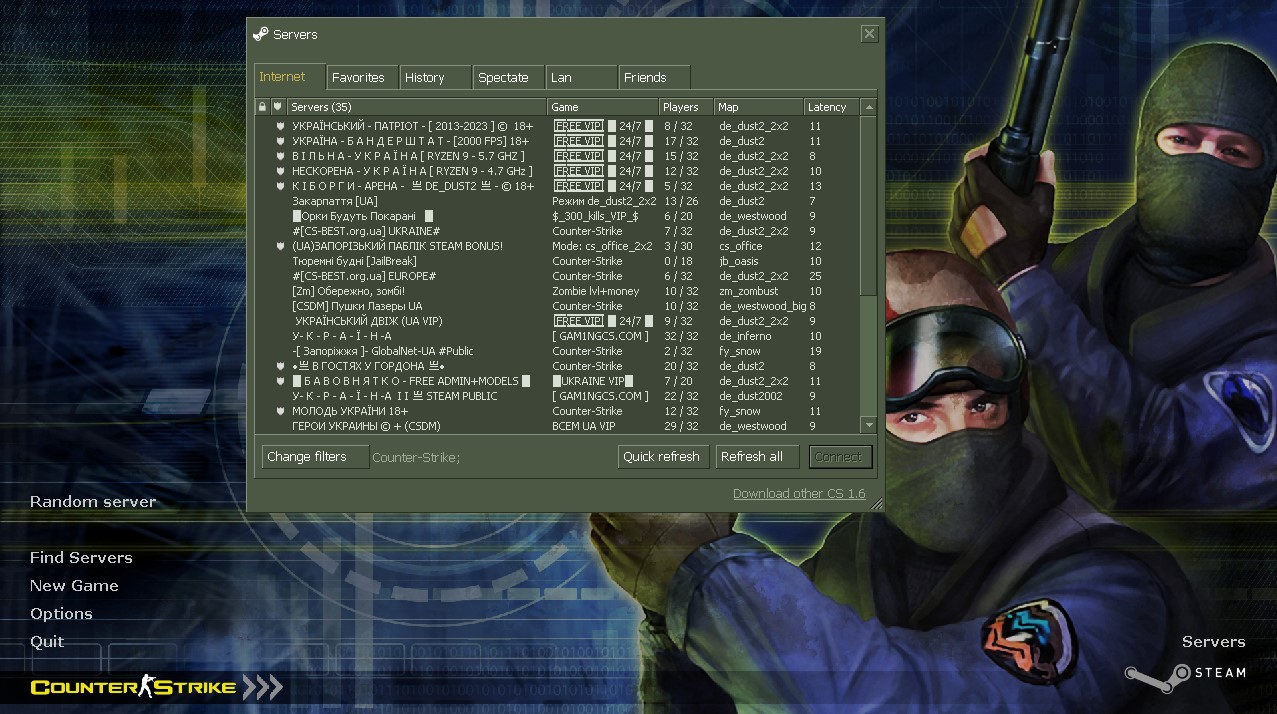The height and width of the screenshot is (714, 1277).
Task: Open the Download other CS 1.6 link
Action: [799, 494]
